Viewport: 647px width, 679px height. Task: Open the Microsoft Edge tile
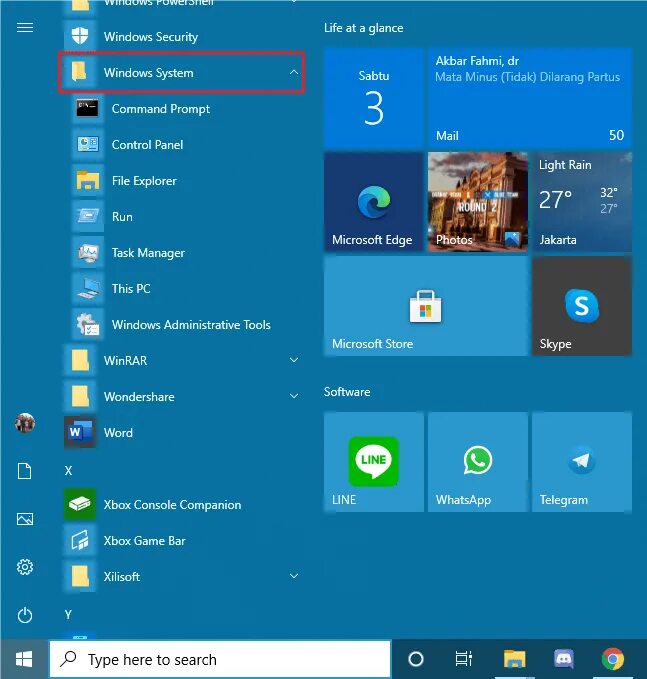click(374, 202)
